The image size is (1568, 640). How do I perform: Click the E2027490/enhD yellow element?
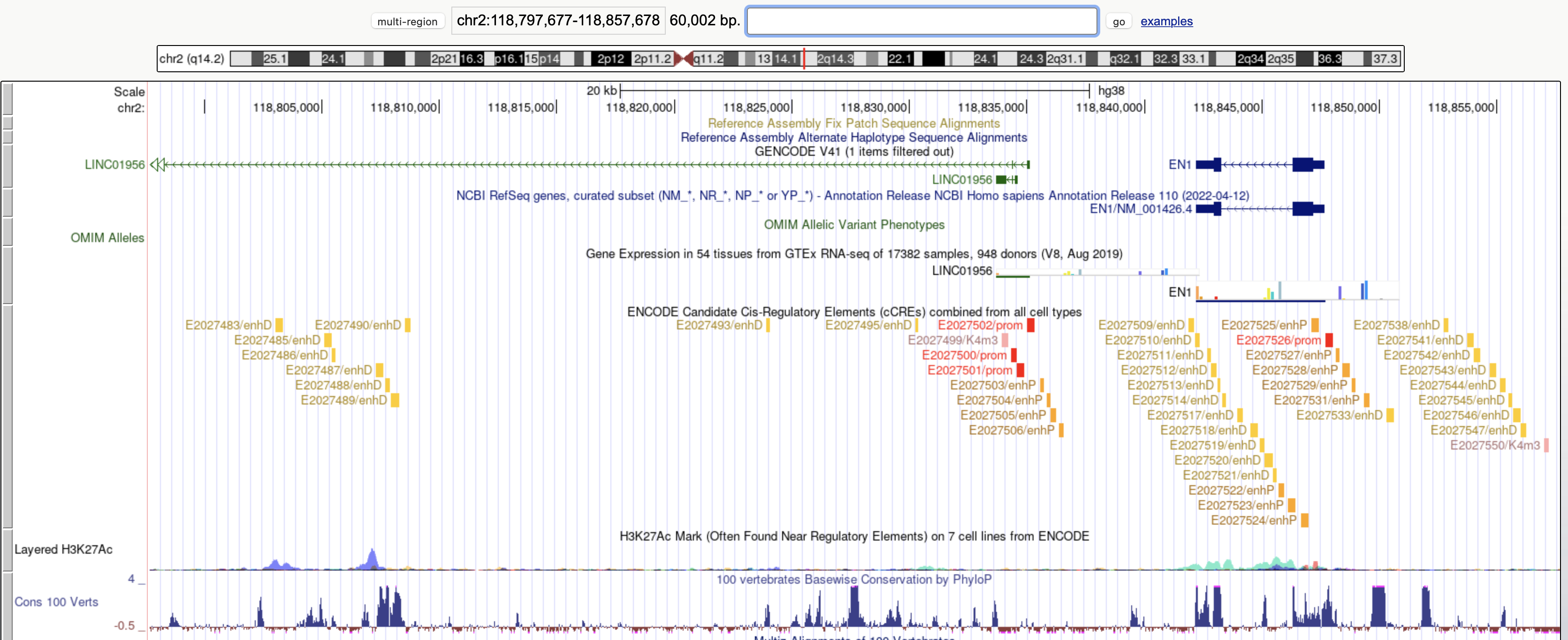pos(408,325)
